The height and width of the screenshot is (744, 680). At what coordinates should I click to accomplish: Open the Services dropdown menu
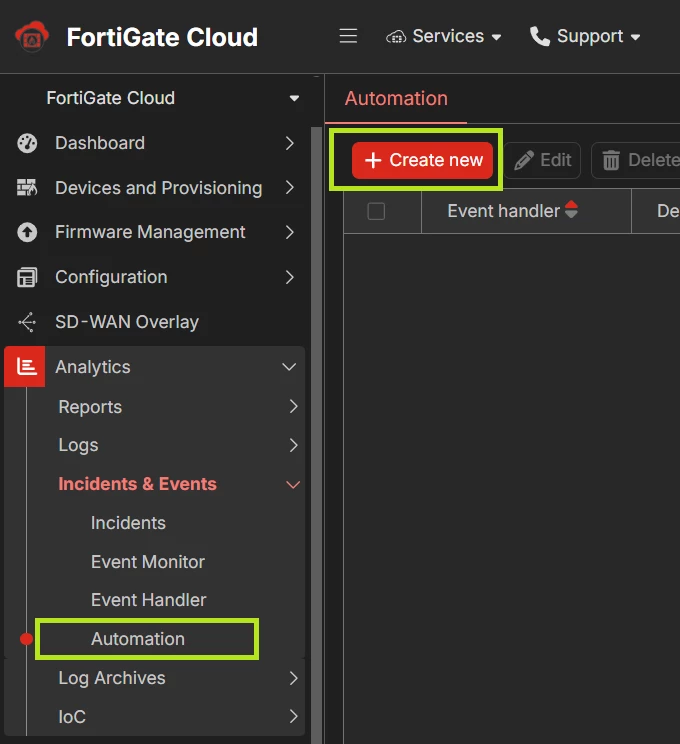tap(444, 37)
